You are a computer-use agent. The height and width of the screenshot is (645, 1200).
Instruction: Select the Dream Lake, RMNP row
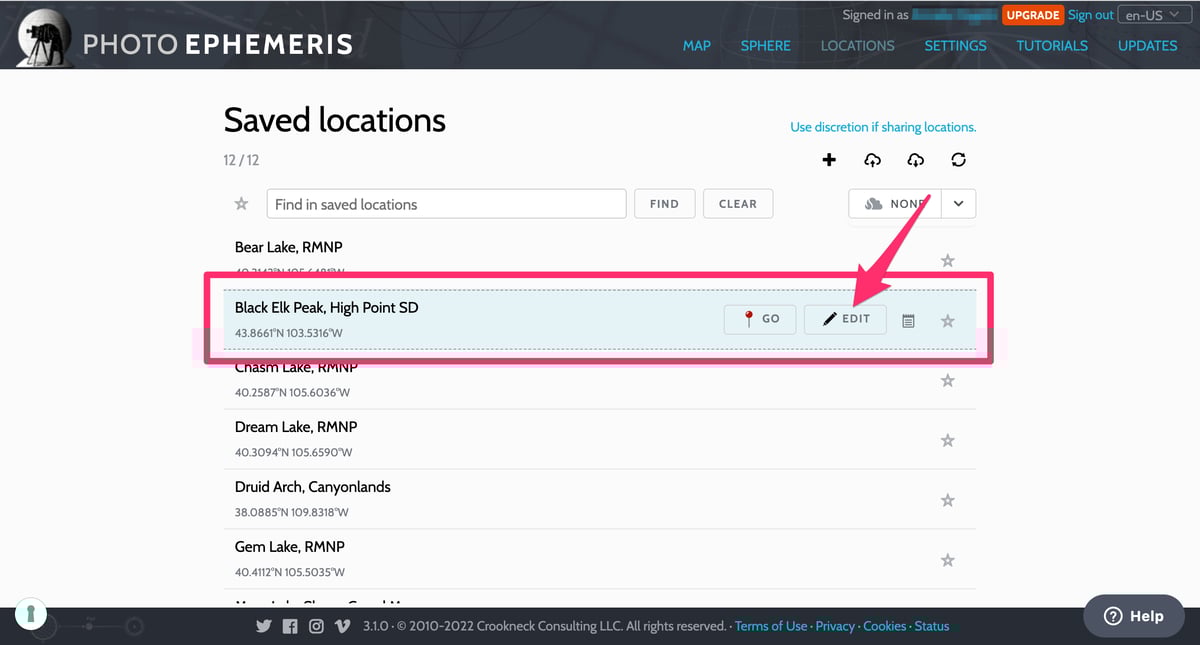600,439
